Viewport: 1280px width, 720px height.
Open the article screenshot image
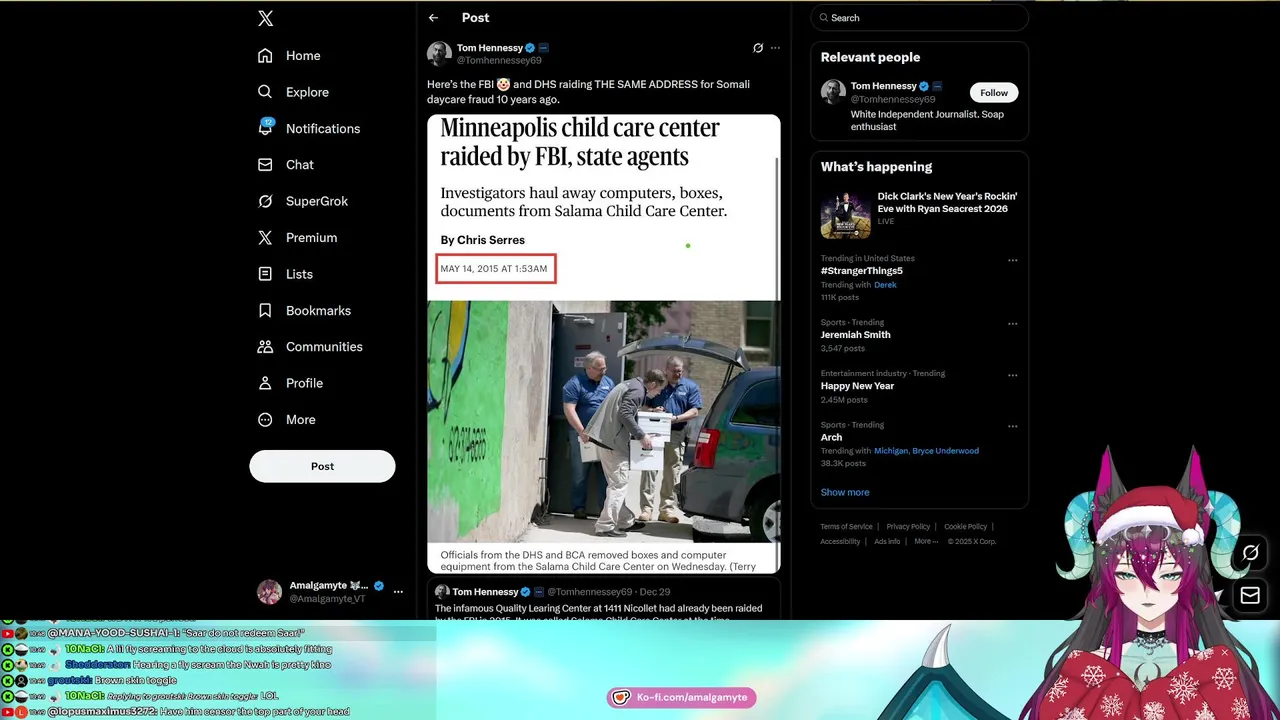[604, 344]
